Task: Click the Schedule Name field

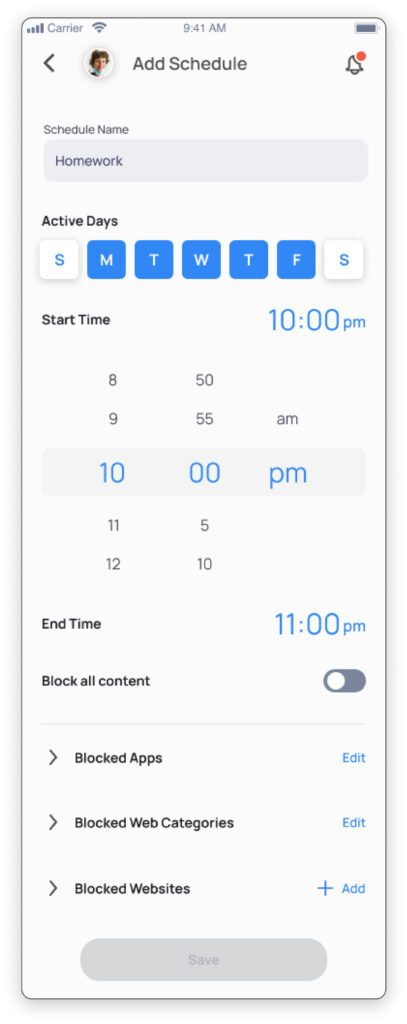Action: [205, 161]
